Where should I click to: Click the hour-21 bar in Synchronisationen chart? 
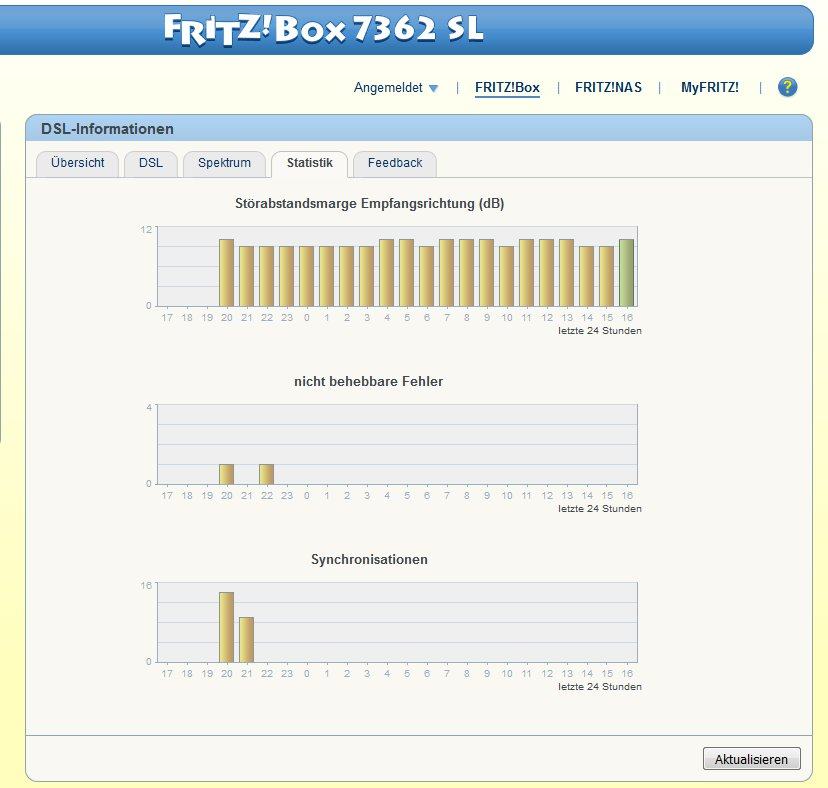(x=247, y=640)
